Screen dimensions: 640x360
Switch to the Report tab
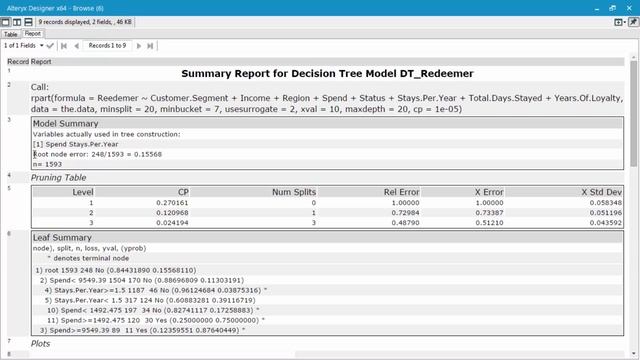tap(32, 34)
